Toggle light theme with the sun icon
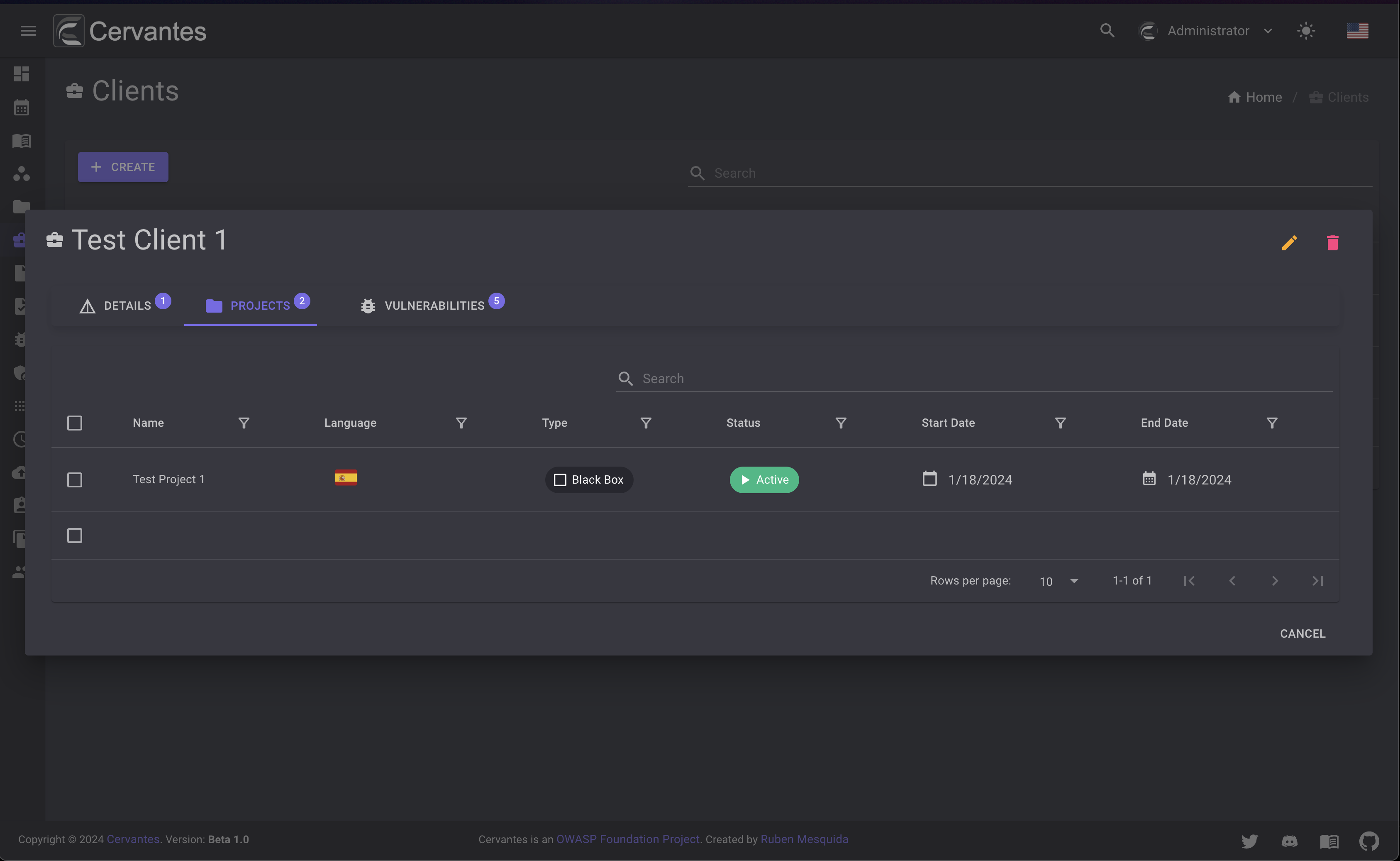1400x861 pixels. (1305, 31)
